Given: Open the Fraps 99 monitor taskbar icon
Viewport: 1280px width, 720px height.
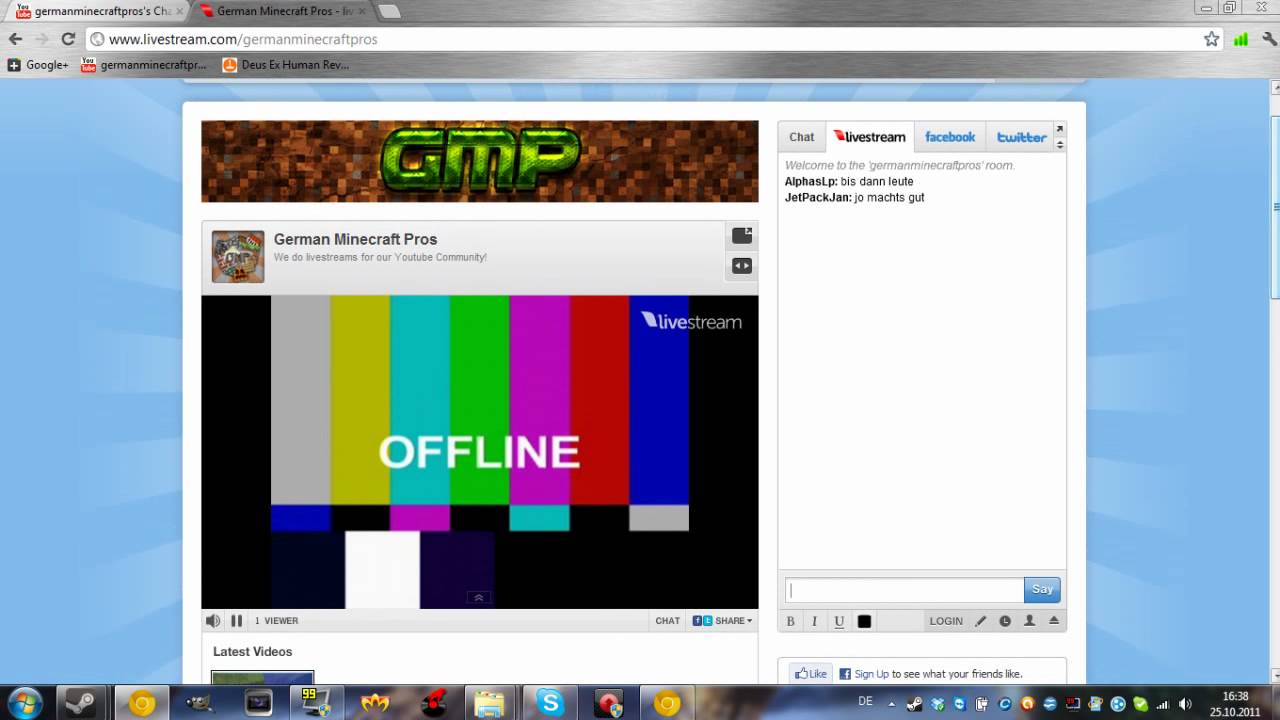Looking at the screenshot, I should tap(316, 703).
